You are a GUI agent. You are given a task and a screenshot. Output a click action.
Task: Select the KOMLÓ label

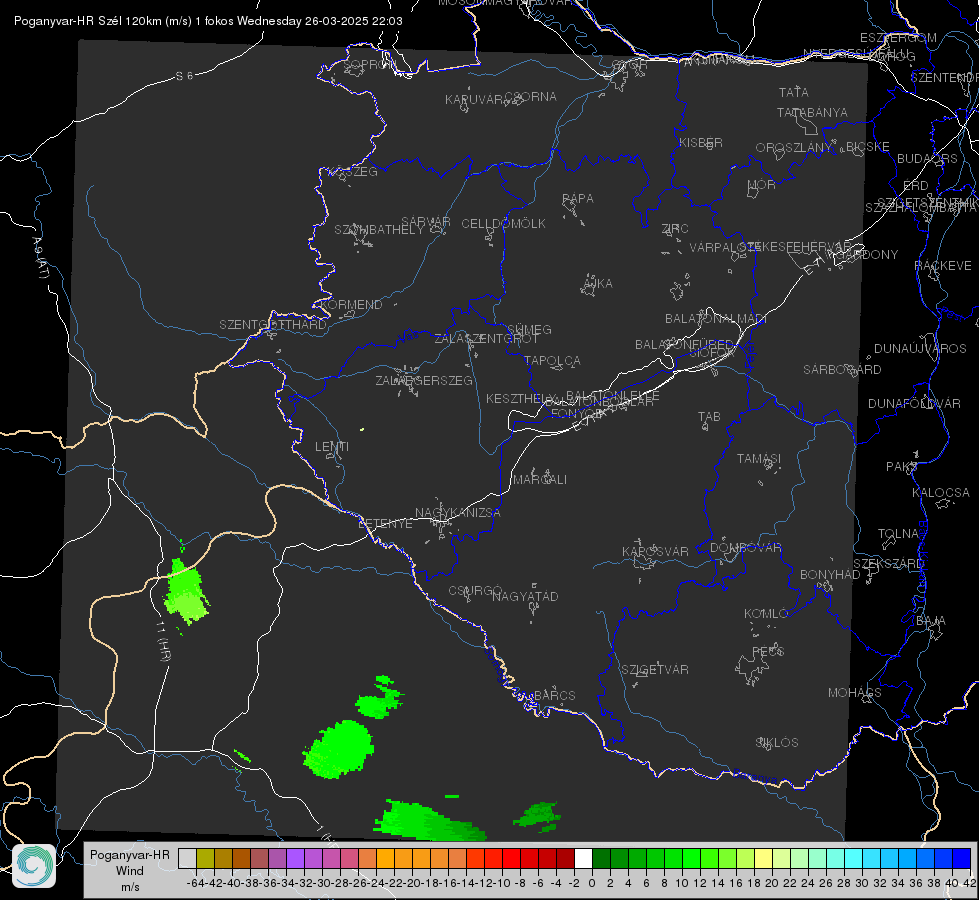click(766, 614)
